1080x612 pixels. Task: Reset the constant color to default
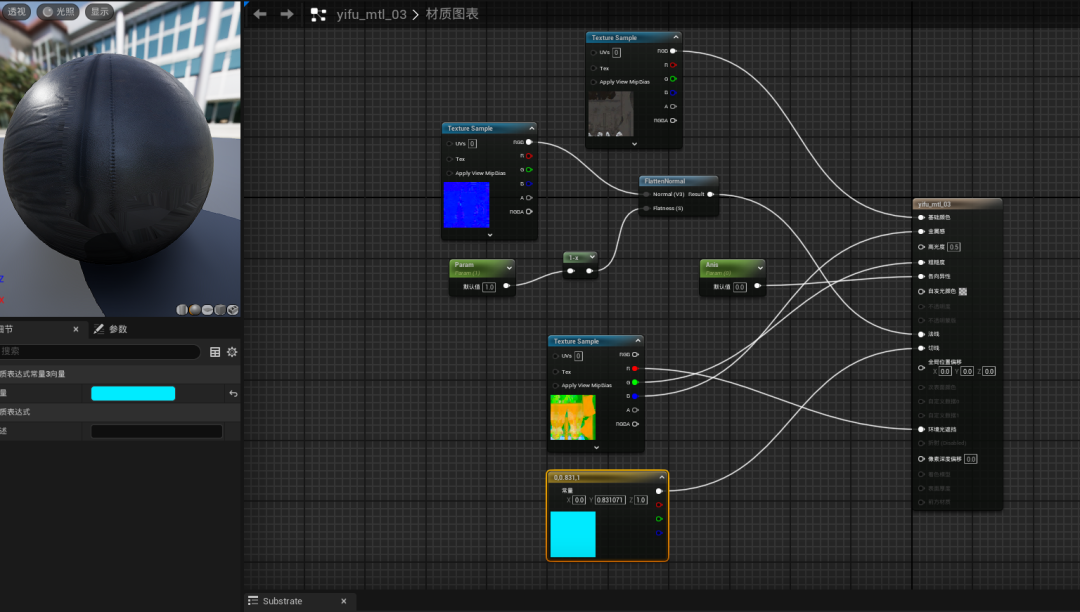pos(233,393)
